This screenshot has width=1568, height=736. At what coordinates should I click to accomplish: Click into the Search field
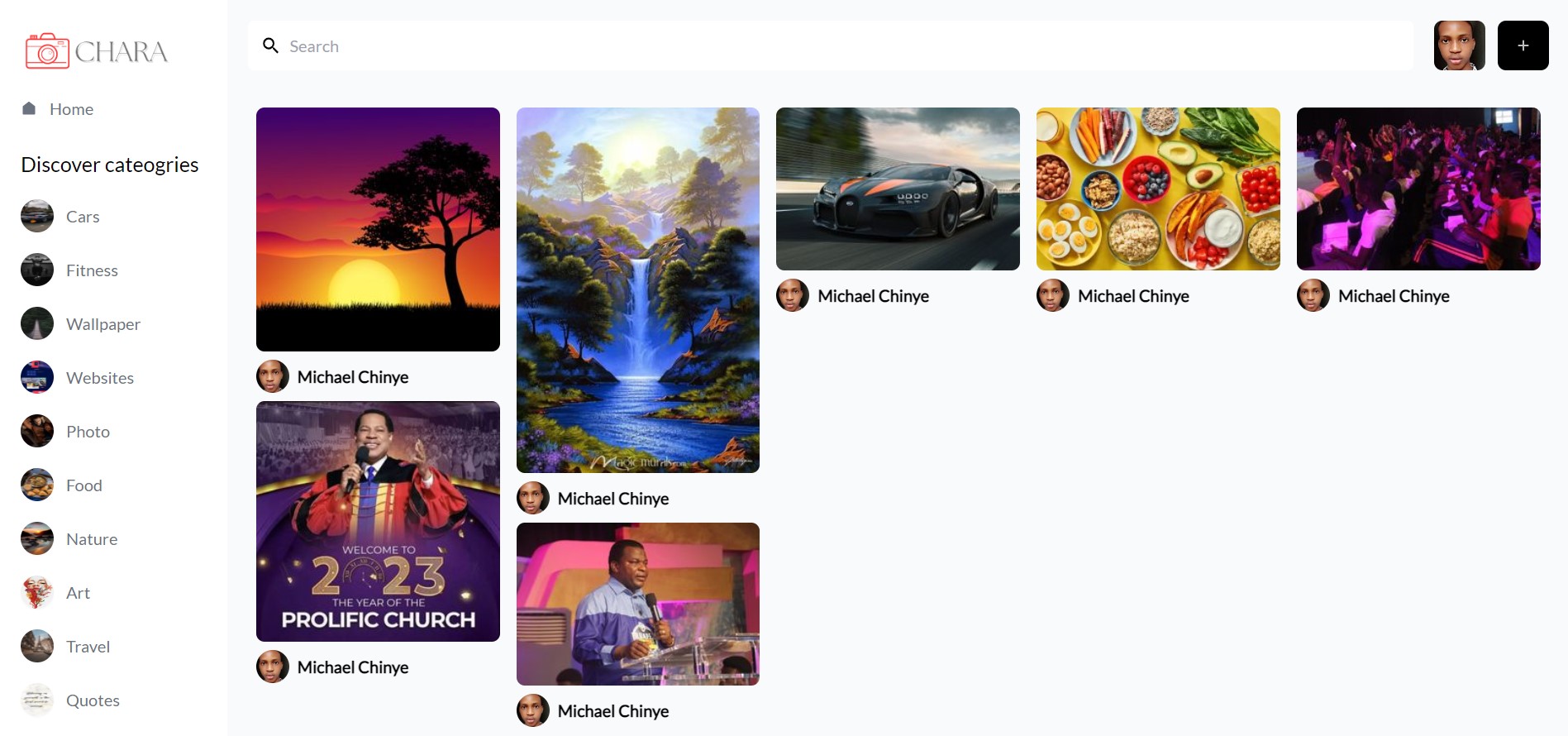[x=831, y=46]
